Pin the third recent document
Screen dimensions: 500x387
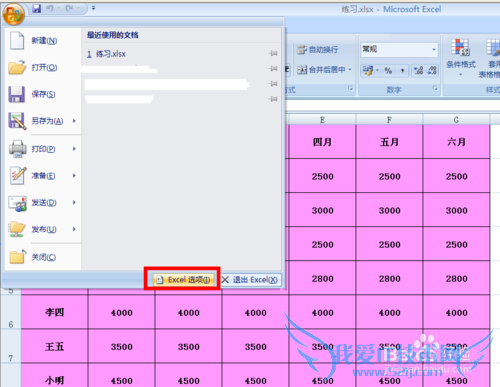273,84
